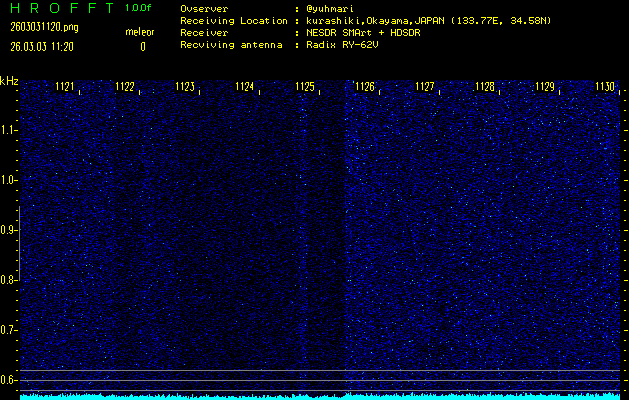The height and width of the screenshot is (400, 629).
Task: Click the 0.6 kHz axis label
Action: pyautogui.click(x=7, y=380)
